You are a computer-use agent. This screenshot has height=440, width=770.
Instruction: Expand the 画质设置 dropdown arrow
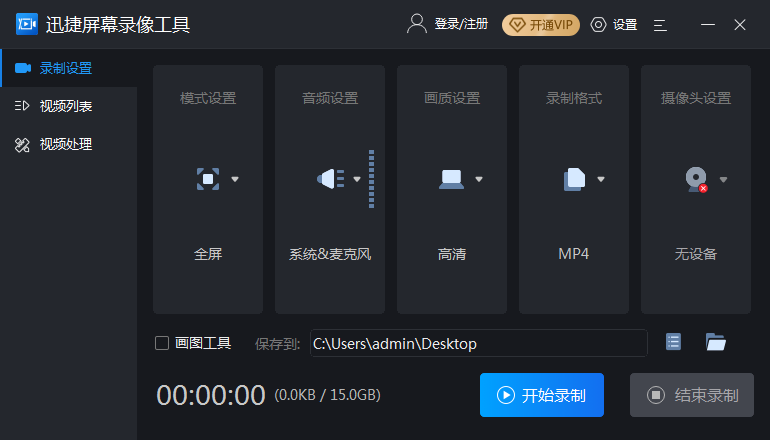[479, 179]
